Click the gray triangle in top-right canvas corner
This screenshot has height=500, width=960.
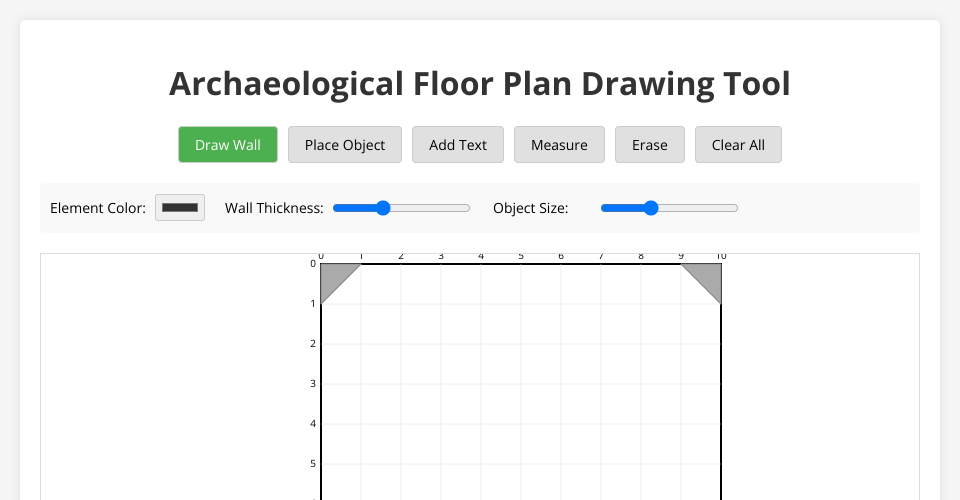coord(708,276)
